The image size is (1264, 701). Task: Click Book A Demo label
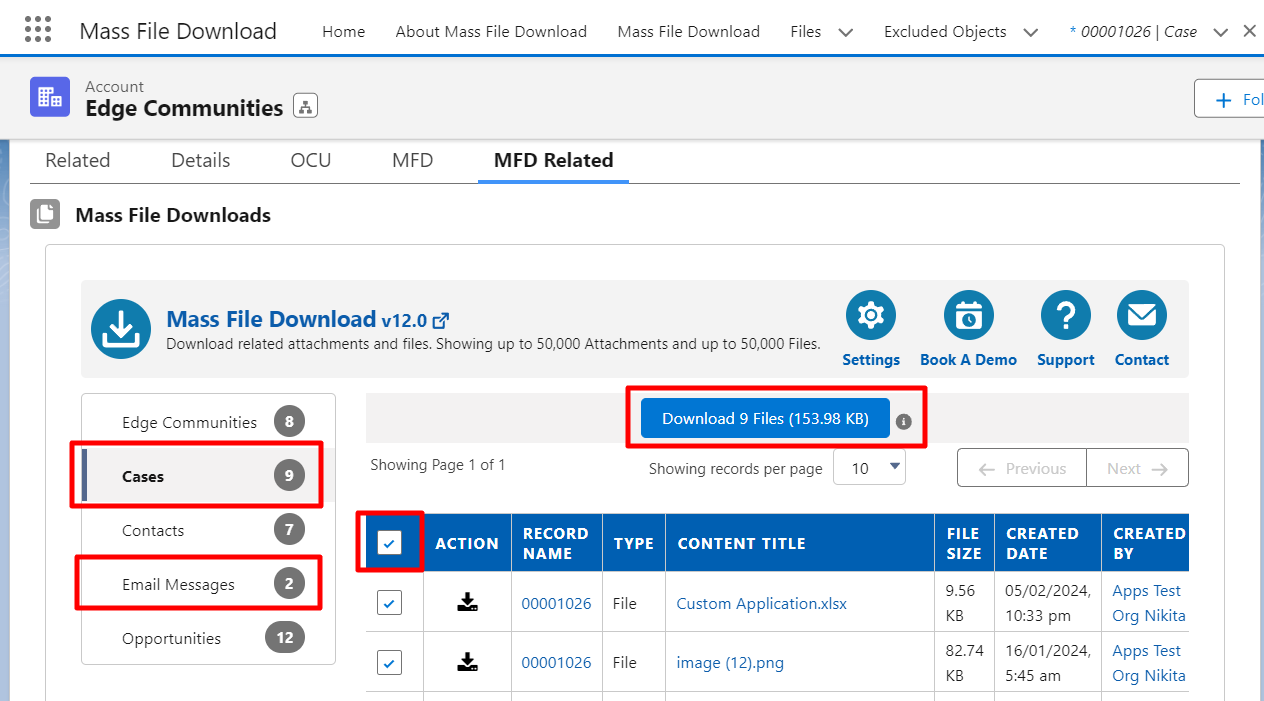click(x=968, y=360)
